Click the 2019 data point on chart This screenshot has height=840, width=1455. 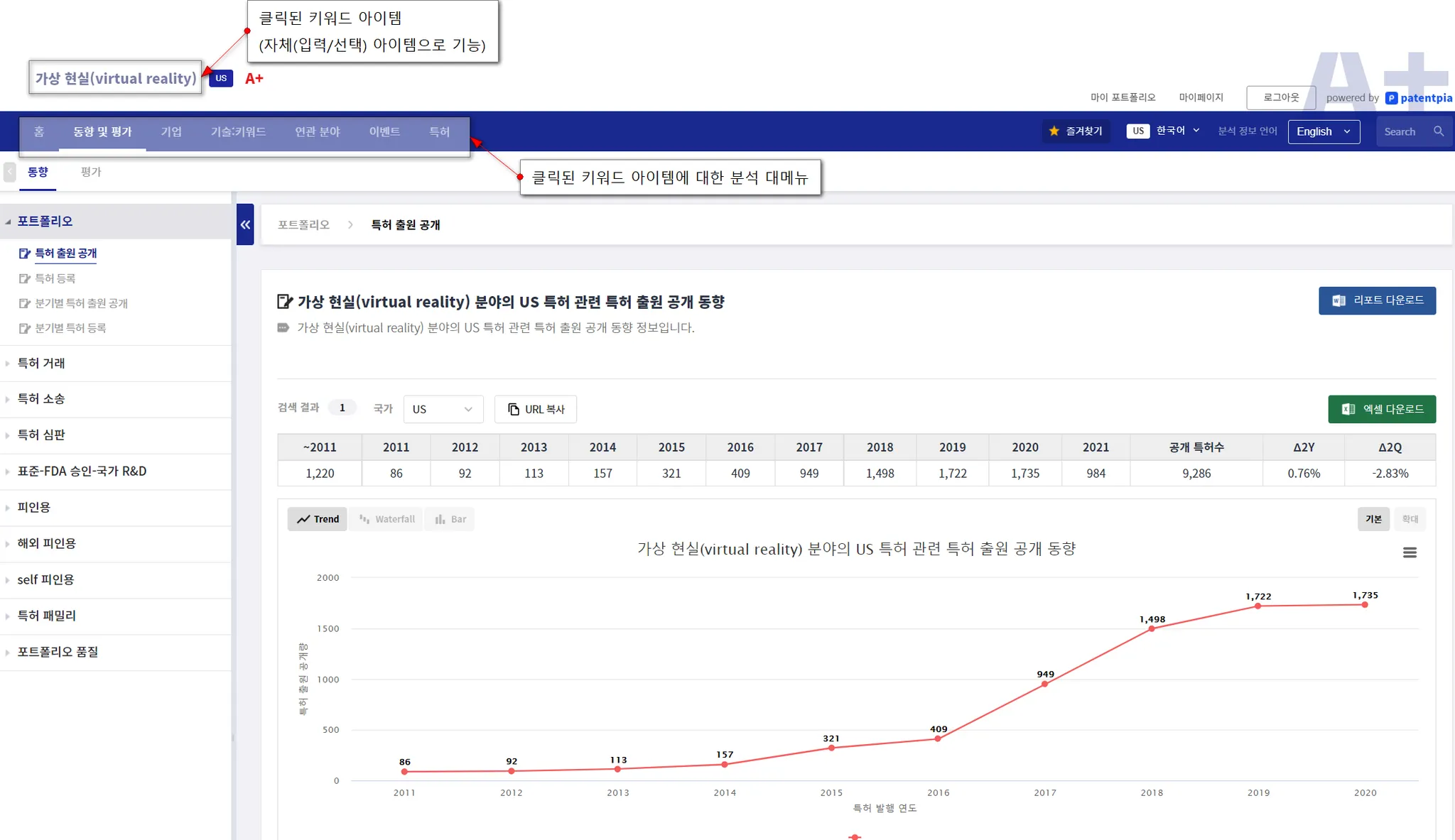click(x=1257, y=606)
